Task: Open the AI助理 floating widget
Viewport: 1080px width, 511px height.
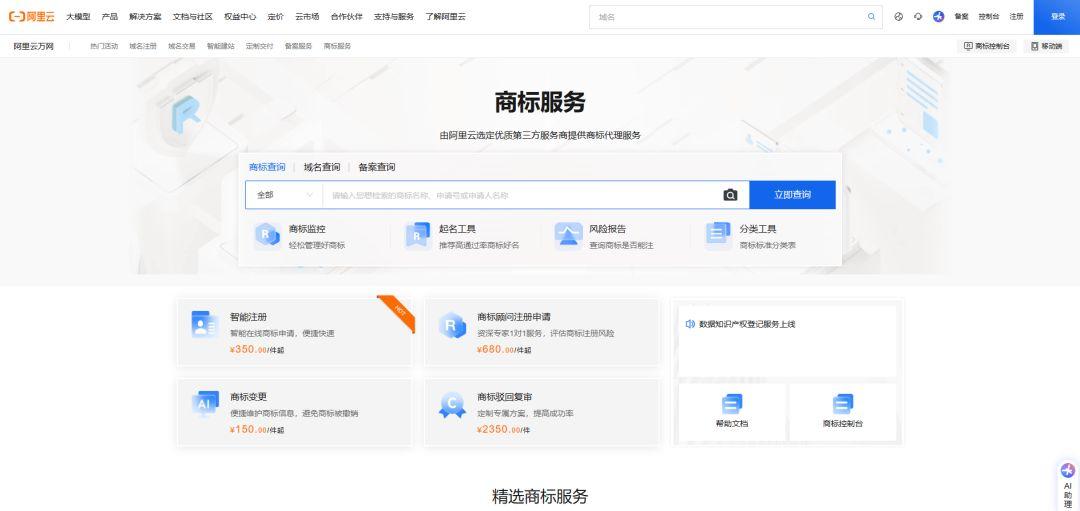Action: [1068, 486]
